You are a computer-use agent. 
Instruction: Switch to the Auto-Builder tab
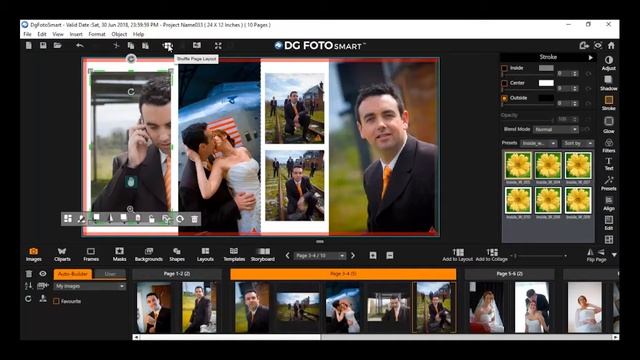(73, 274)
